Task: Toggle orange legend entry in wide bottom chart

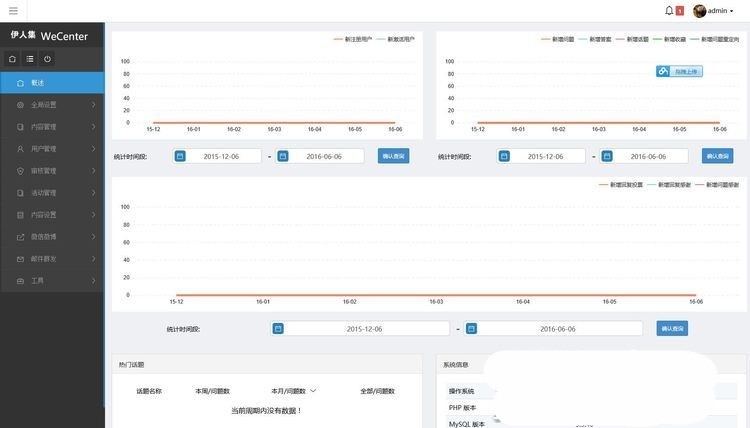Action: pos(621,185)
